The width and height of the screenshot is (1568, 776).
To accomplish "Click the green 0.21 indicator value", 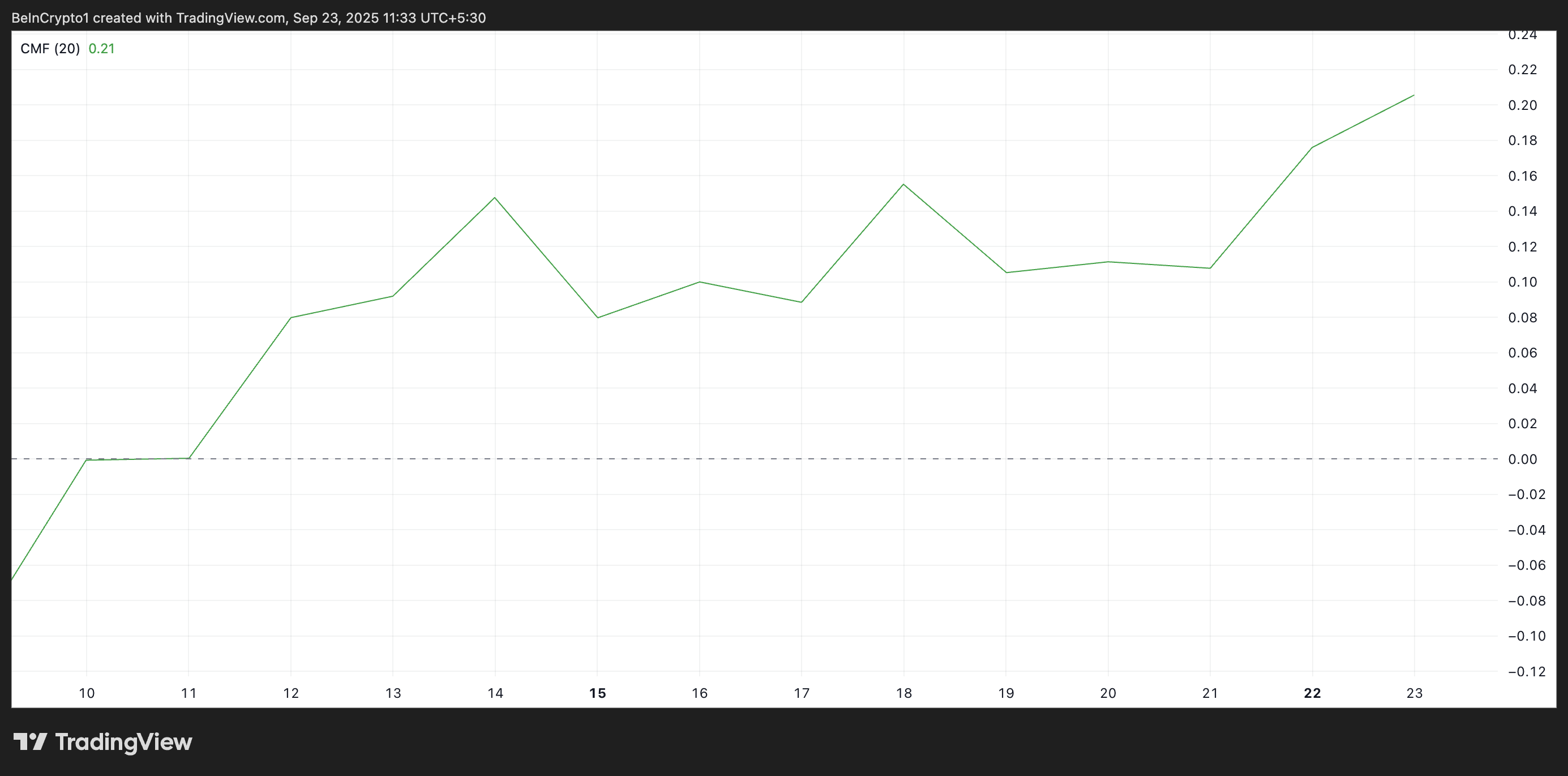I will tap(102, 48).
